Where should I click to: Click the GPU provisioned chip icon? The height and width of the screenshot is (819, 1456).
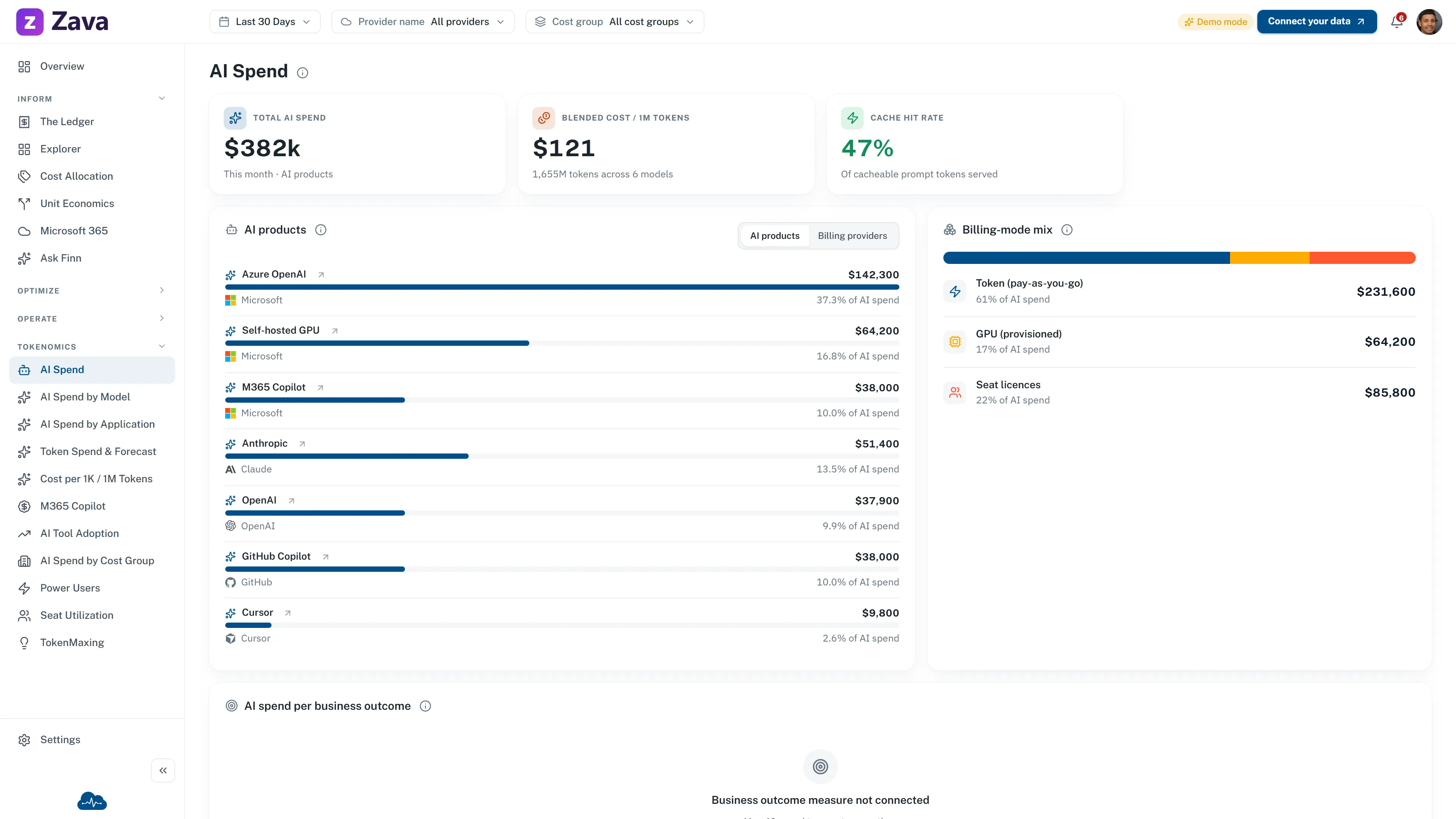(955, 342)
